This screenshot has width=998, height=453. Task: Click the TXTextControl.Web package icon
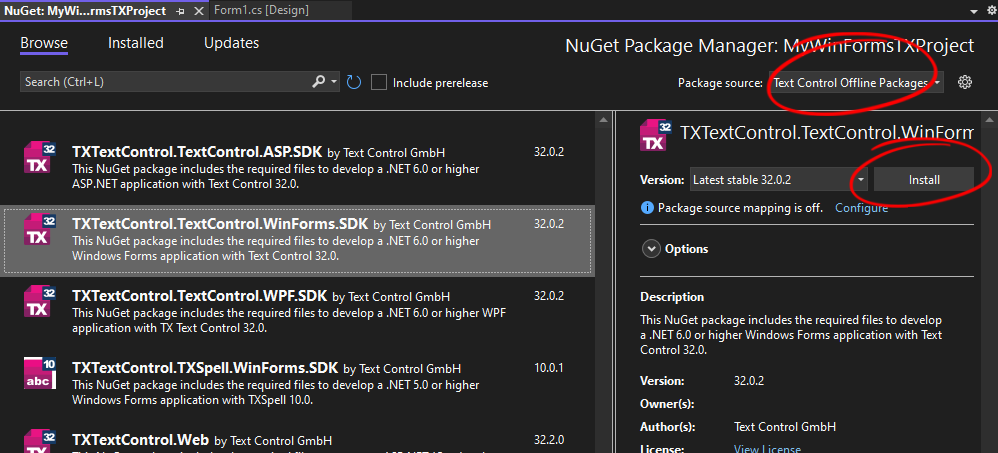pos(39,441)
